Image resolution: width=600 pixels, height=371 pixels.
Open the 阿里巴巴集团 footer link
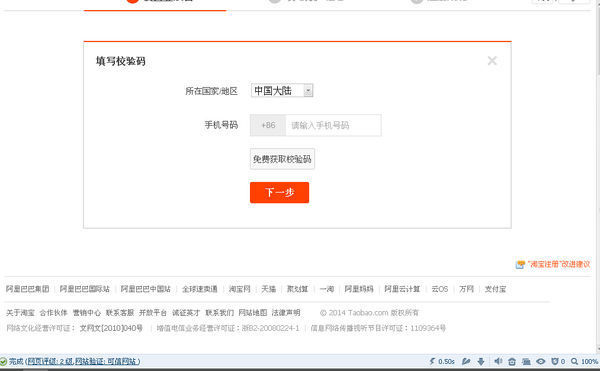(28, 289)
